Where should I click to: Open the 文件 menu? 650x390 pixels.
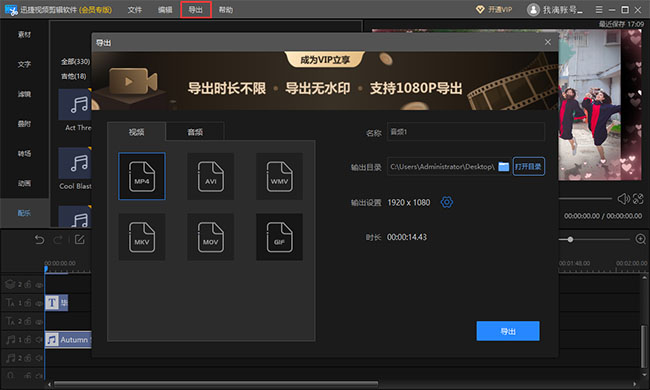tap(135, 10)
